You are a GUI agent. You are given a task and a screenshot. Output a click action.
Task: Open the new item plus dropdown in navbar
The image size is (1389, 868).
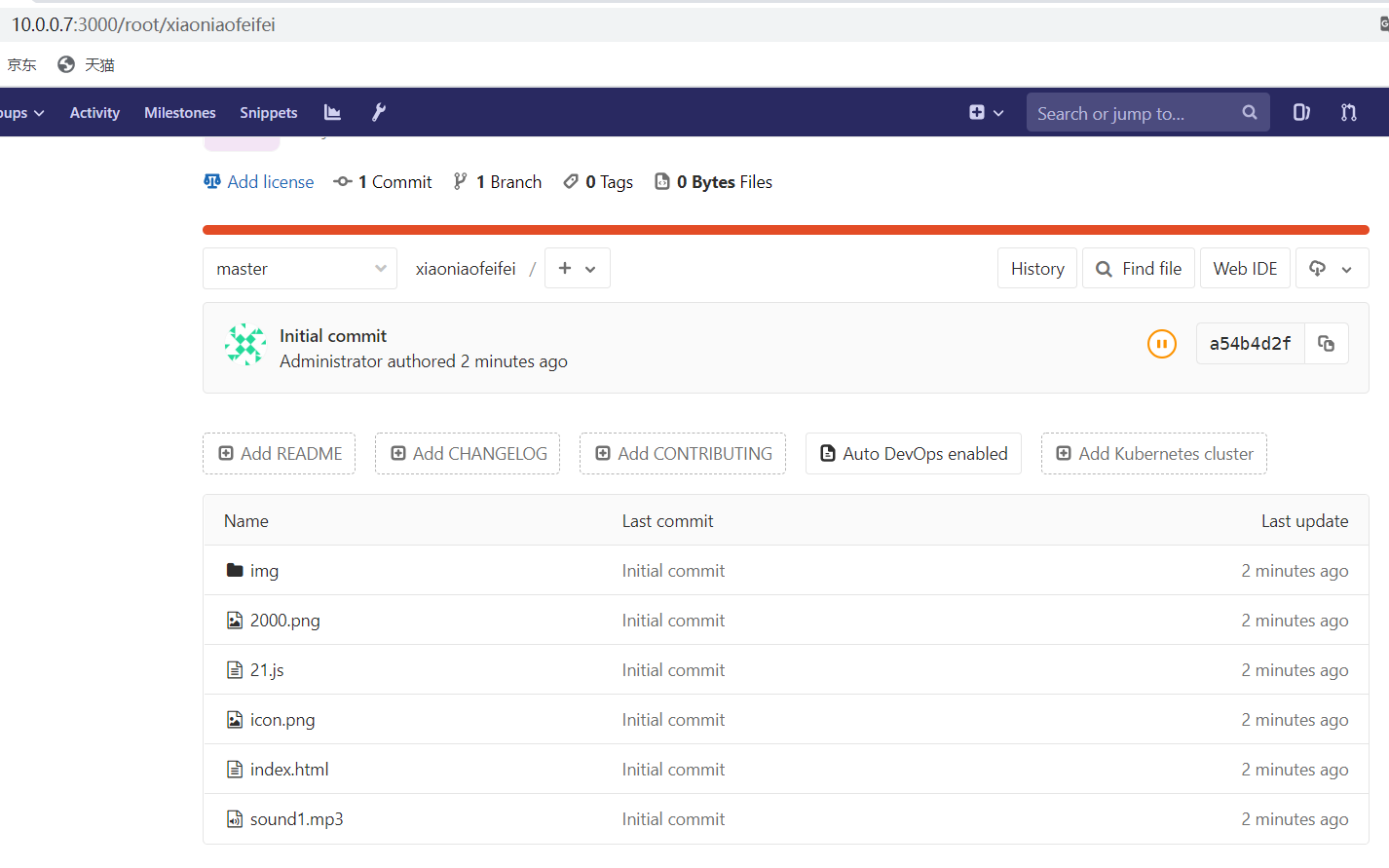(x=986, y=113)
